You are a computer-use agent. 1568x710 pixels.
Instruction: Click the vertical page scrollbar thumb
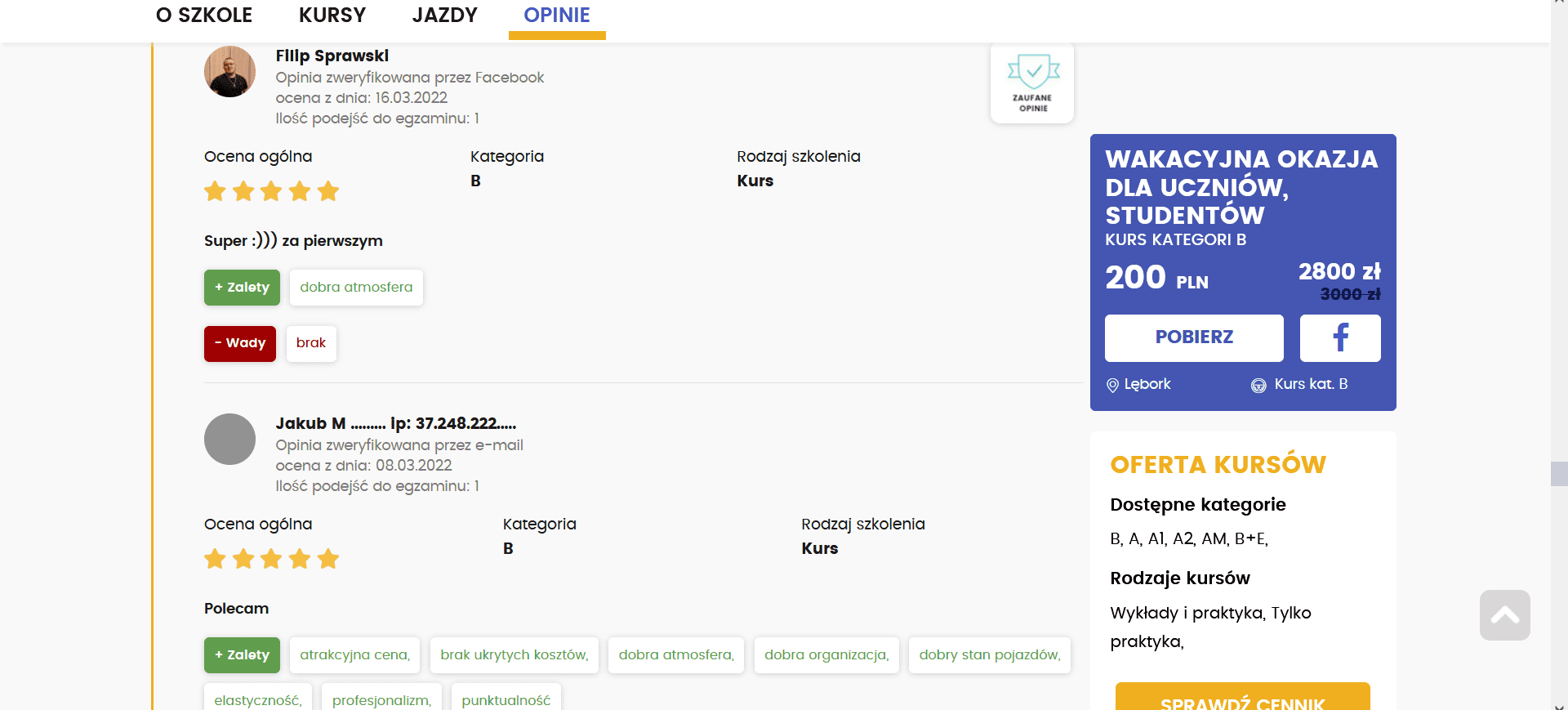click(x=1558, y=474)
